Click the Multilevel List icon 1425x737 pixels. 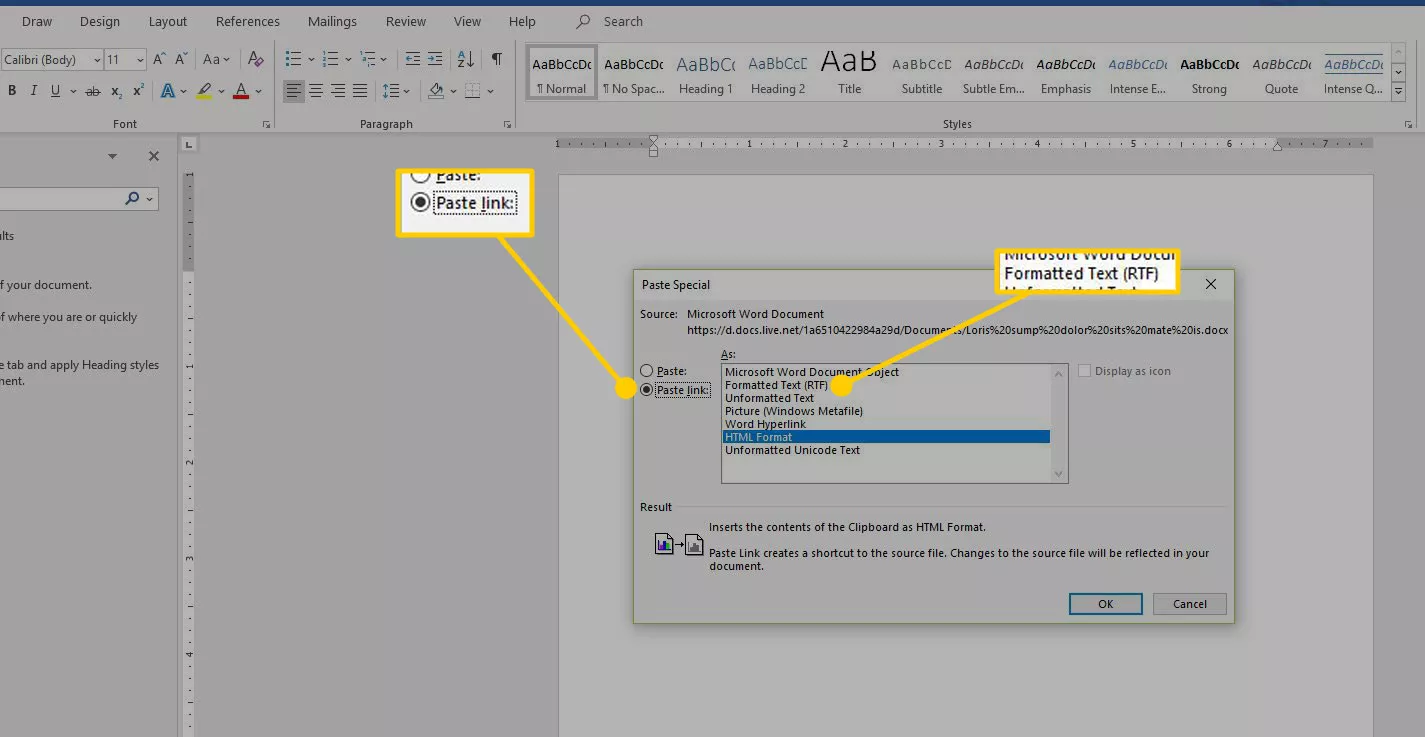pos(367,60)
